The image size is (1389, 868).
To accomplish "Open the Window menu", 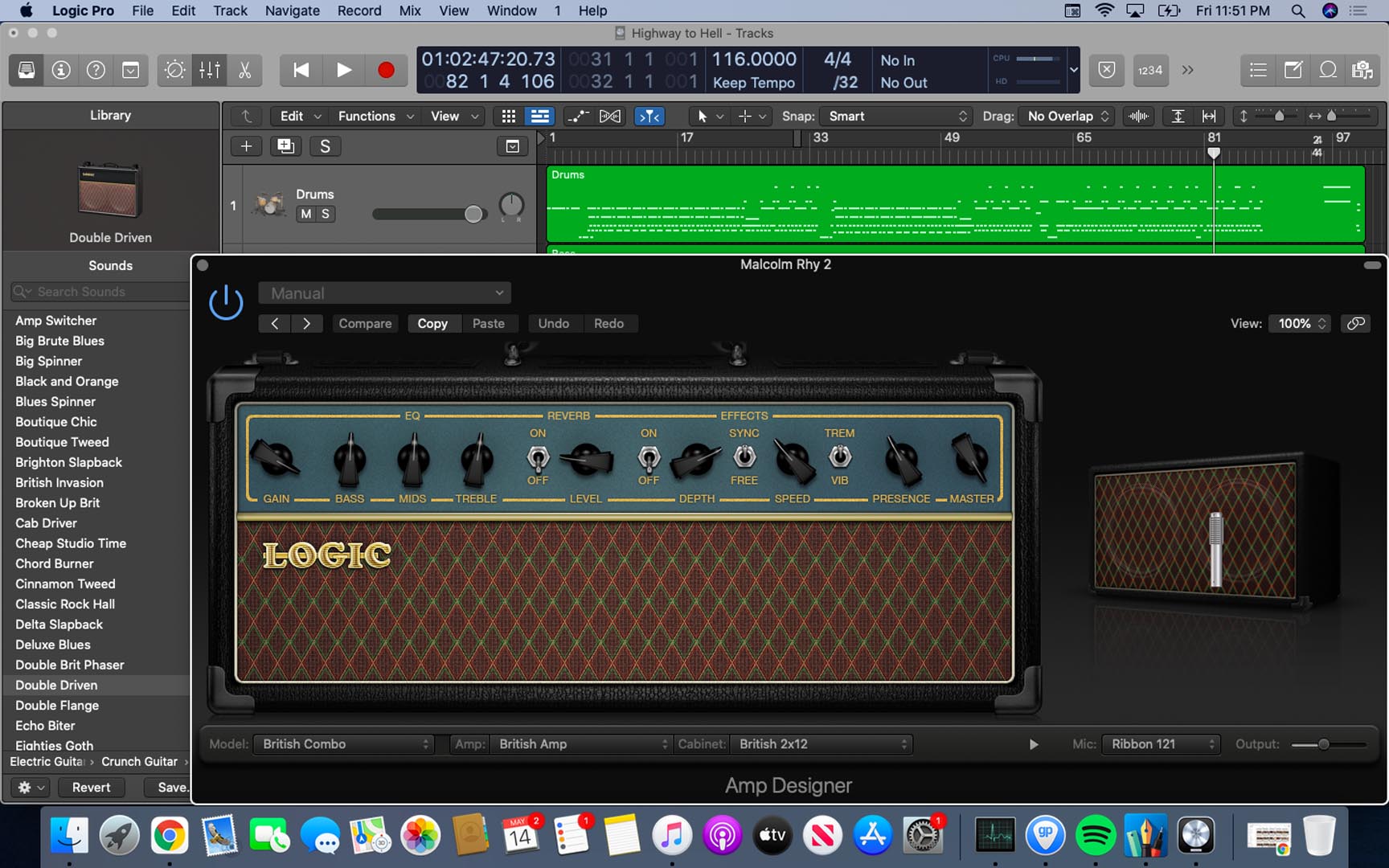I will pyautogui.click(x=511, y=10).
